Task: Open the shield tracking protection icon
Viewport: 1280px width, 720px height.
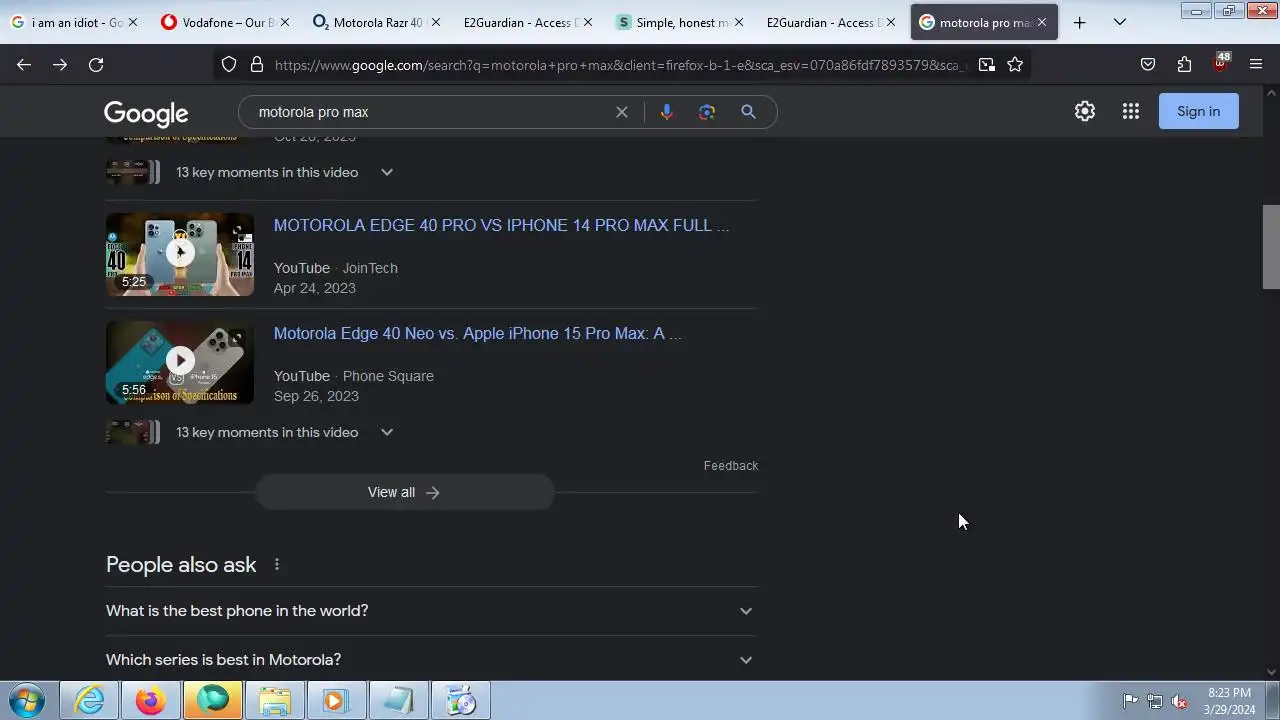Action: [x=229, y=64]
